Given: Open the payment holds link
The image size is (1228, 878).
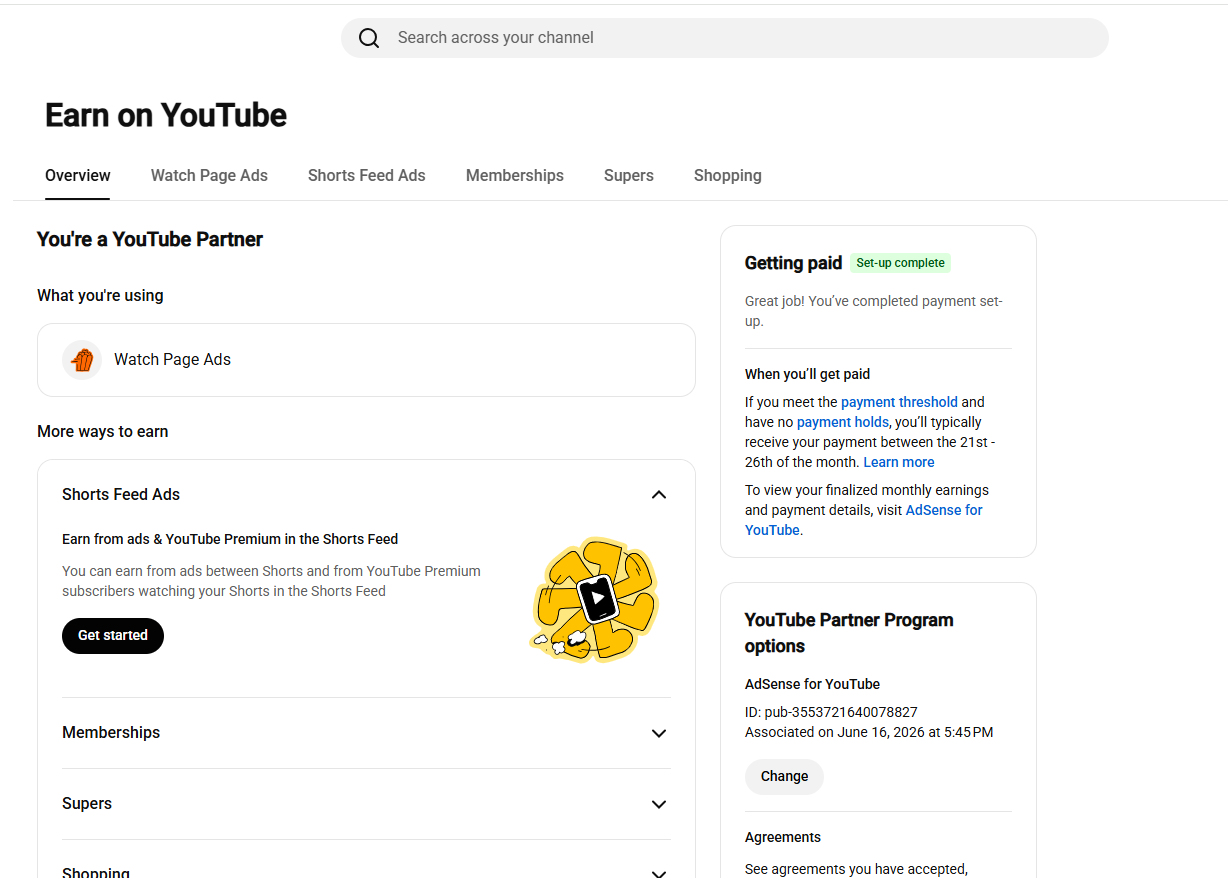Looking at the screenshot, I should (843, 422).
